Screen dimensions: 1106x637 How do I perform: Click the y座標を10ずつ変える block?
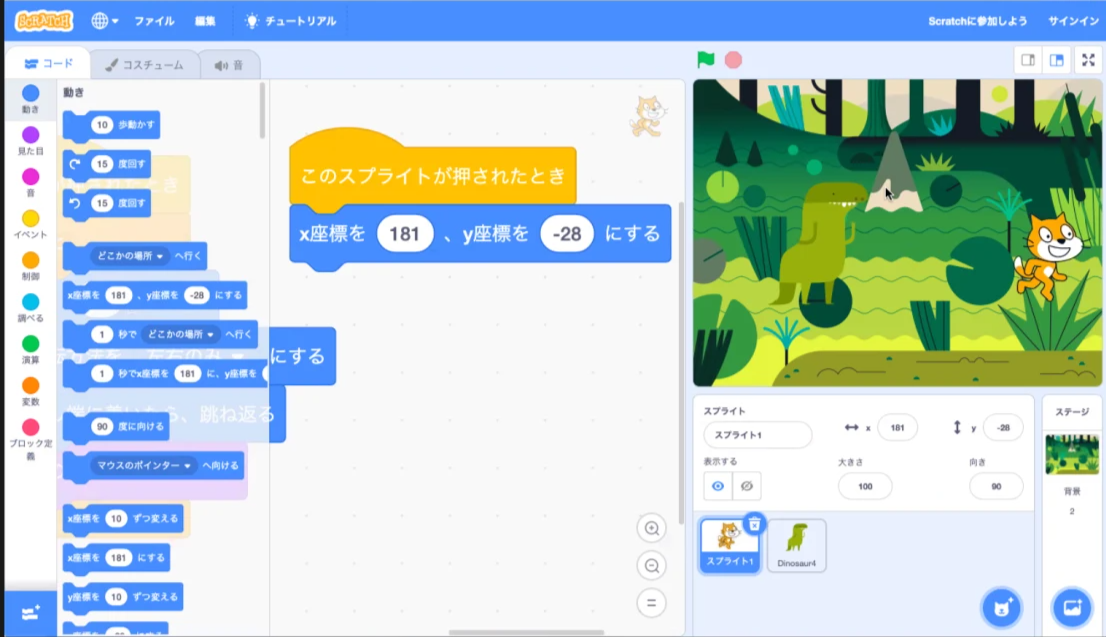point(123,597)
